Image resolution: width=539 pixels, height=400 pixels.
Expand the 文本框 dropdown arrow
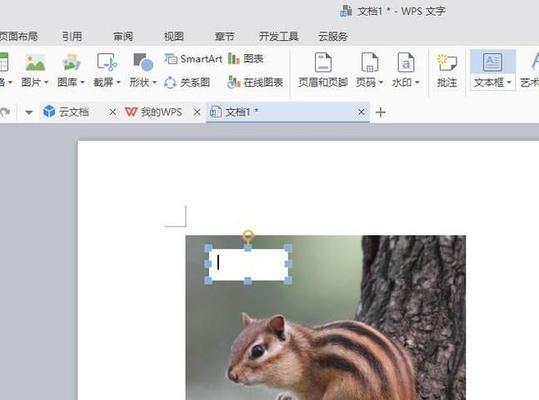point(509,82)
